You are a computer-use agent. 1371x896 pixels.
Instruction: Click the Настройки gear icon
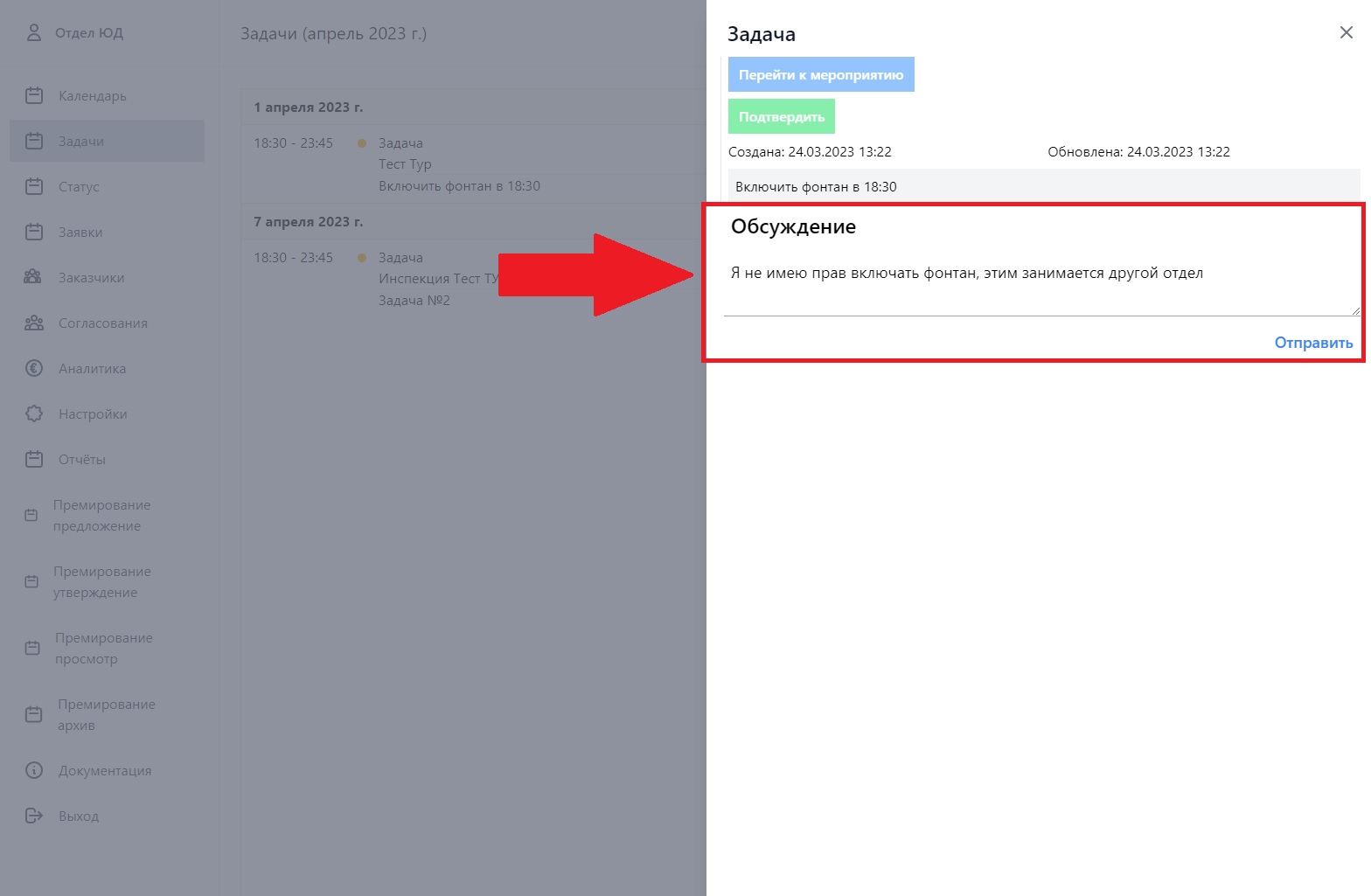click(34, 413)
